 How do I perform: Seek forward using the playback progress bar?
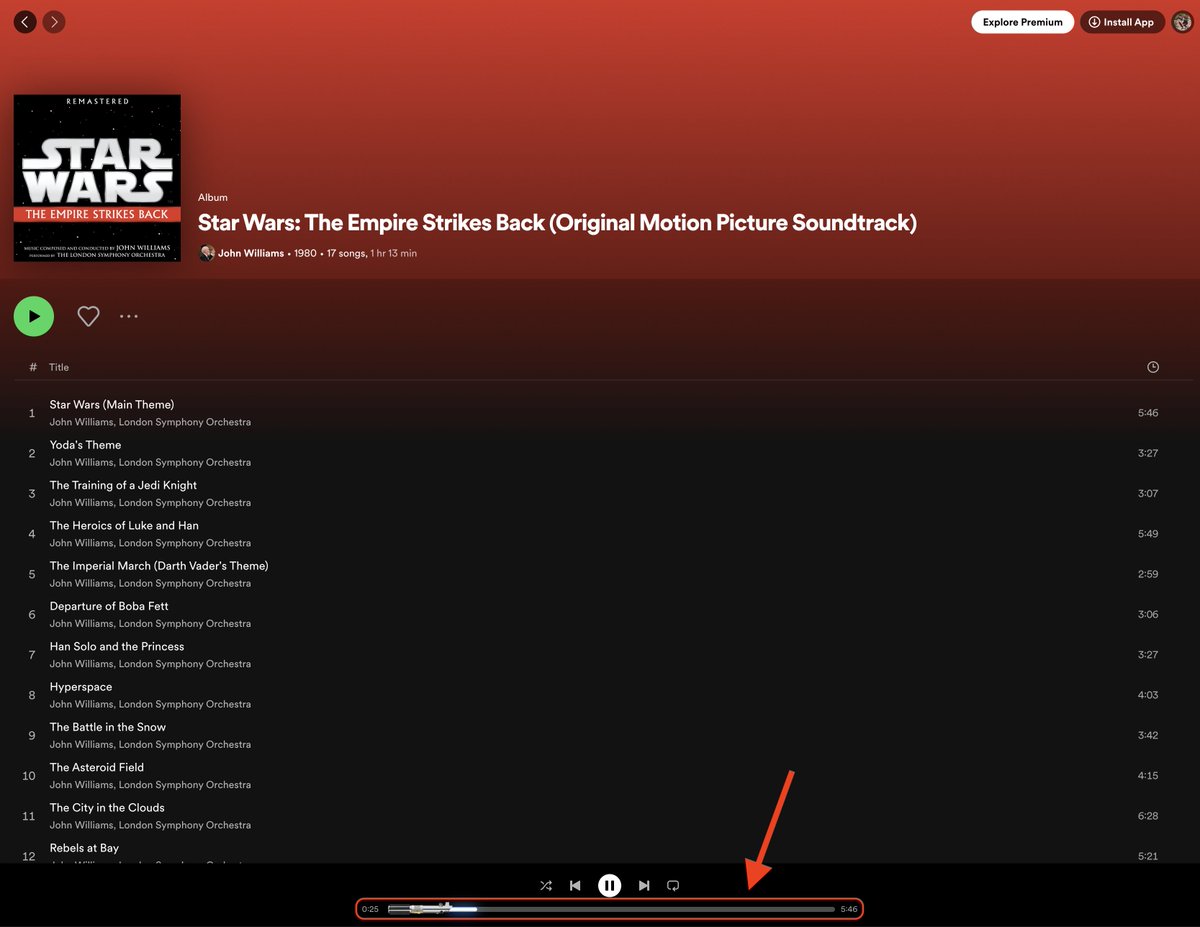pyautogui.click(x=700, y=909)
